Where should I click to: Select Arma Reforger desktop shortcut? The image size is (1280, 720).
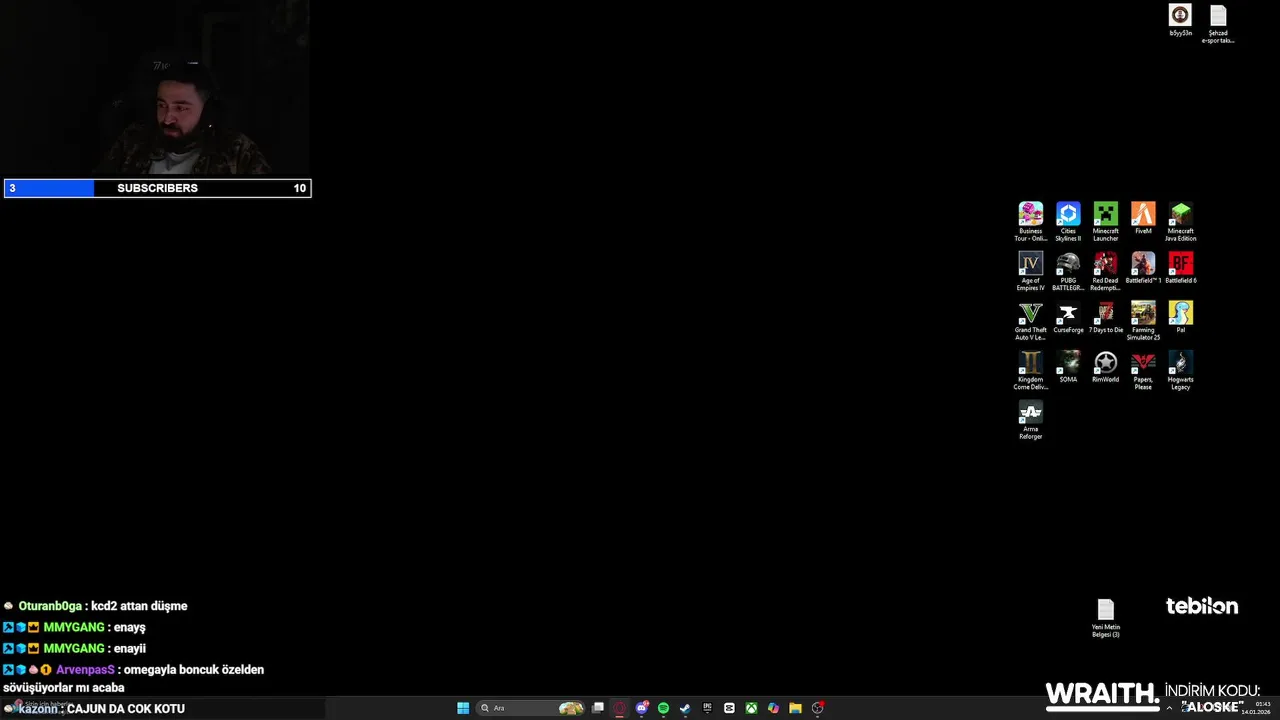pos(1030,420)
